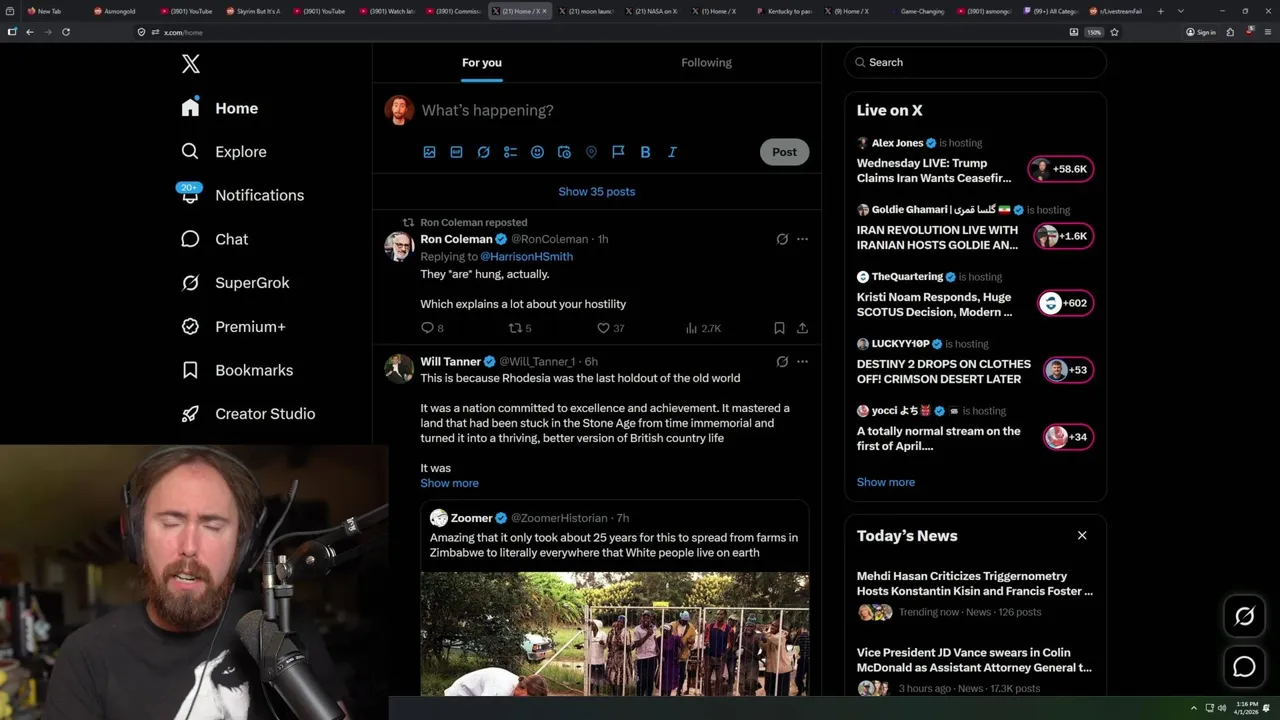Viewport: 1280px width, 720px height.
Task: Join Alex Jones live stream +58.6K
Action: coord(1061,169)
